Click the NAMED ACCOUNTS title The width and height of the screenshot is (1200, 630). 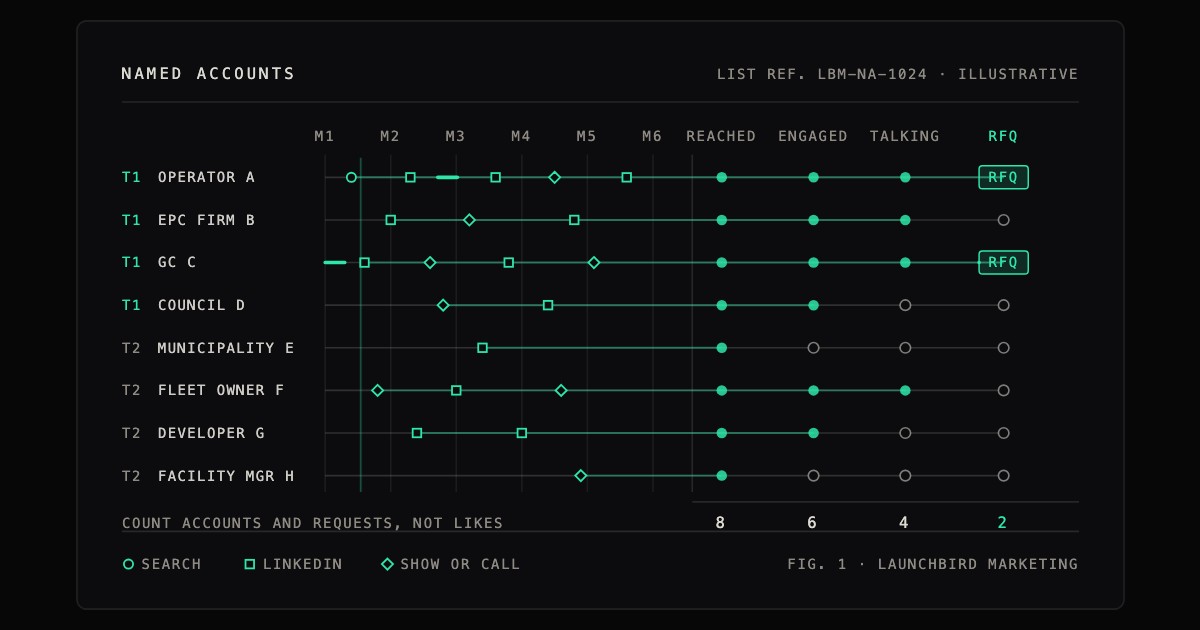[x=209, y=74]
